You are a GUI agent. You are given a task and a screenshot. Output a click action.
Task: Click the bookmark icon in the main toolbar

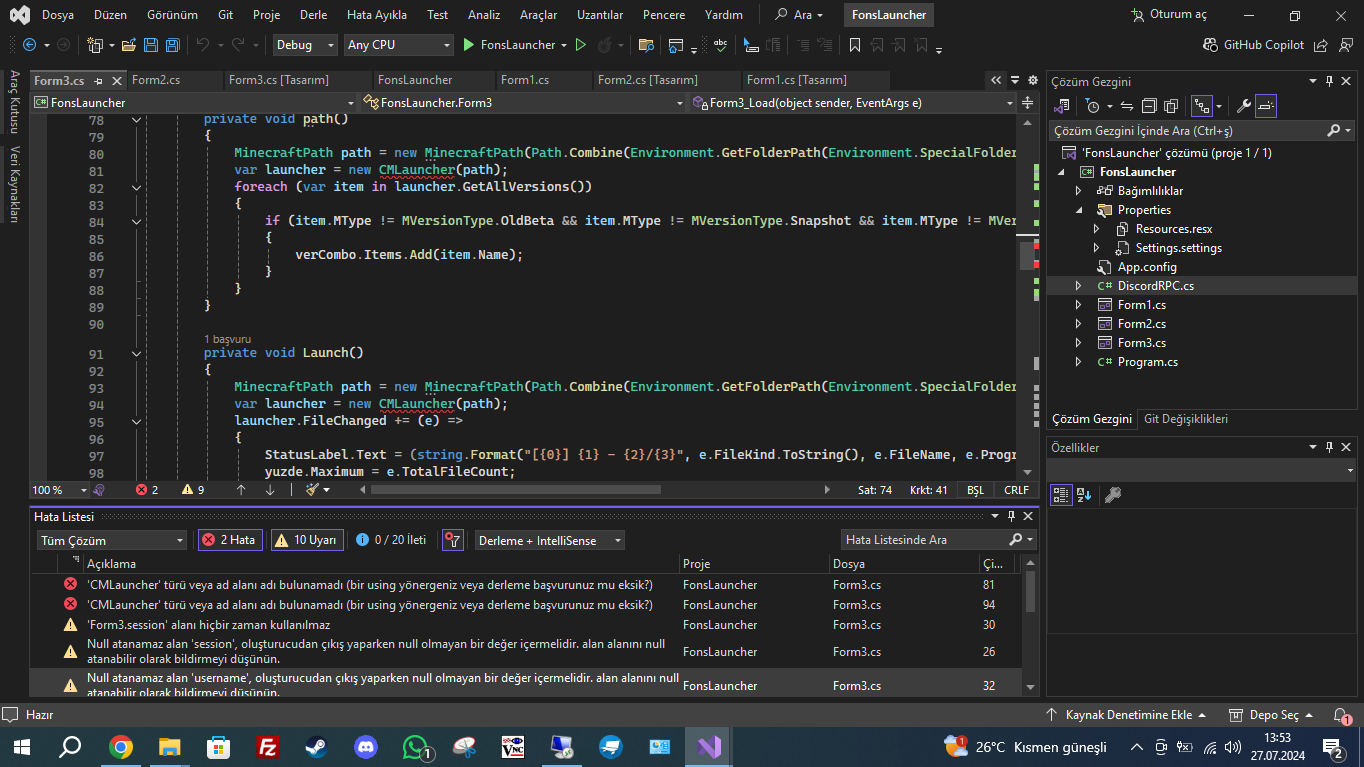[854, 45]
